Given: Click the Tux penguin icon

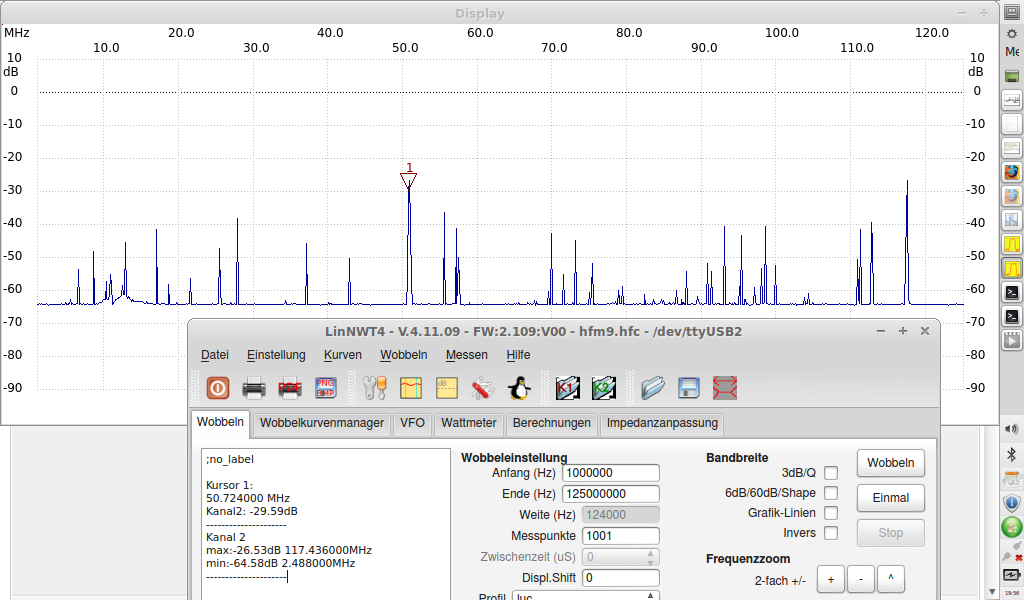Looking at the screenshot, I should pyautogui.click(x=518, y=387).
